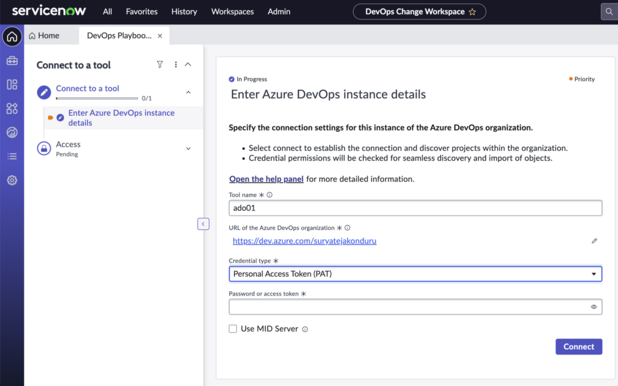Click the search magnifier icon in header

click(609, 12)
